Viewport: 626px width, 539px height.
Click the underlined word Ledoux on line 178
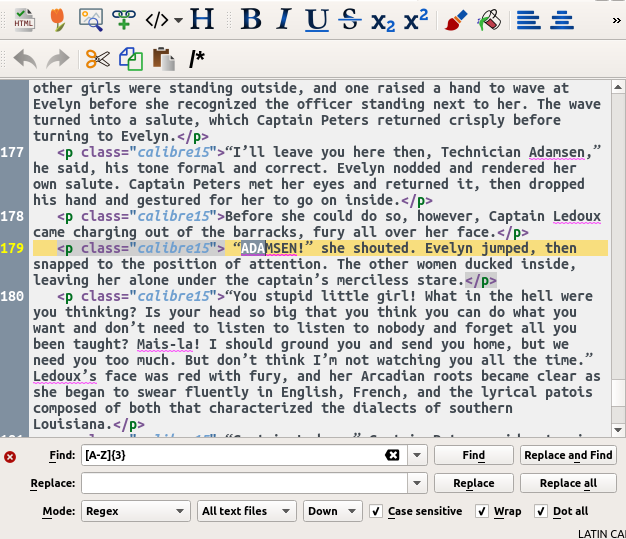(576, 216)
